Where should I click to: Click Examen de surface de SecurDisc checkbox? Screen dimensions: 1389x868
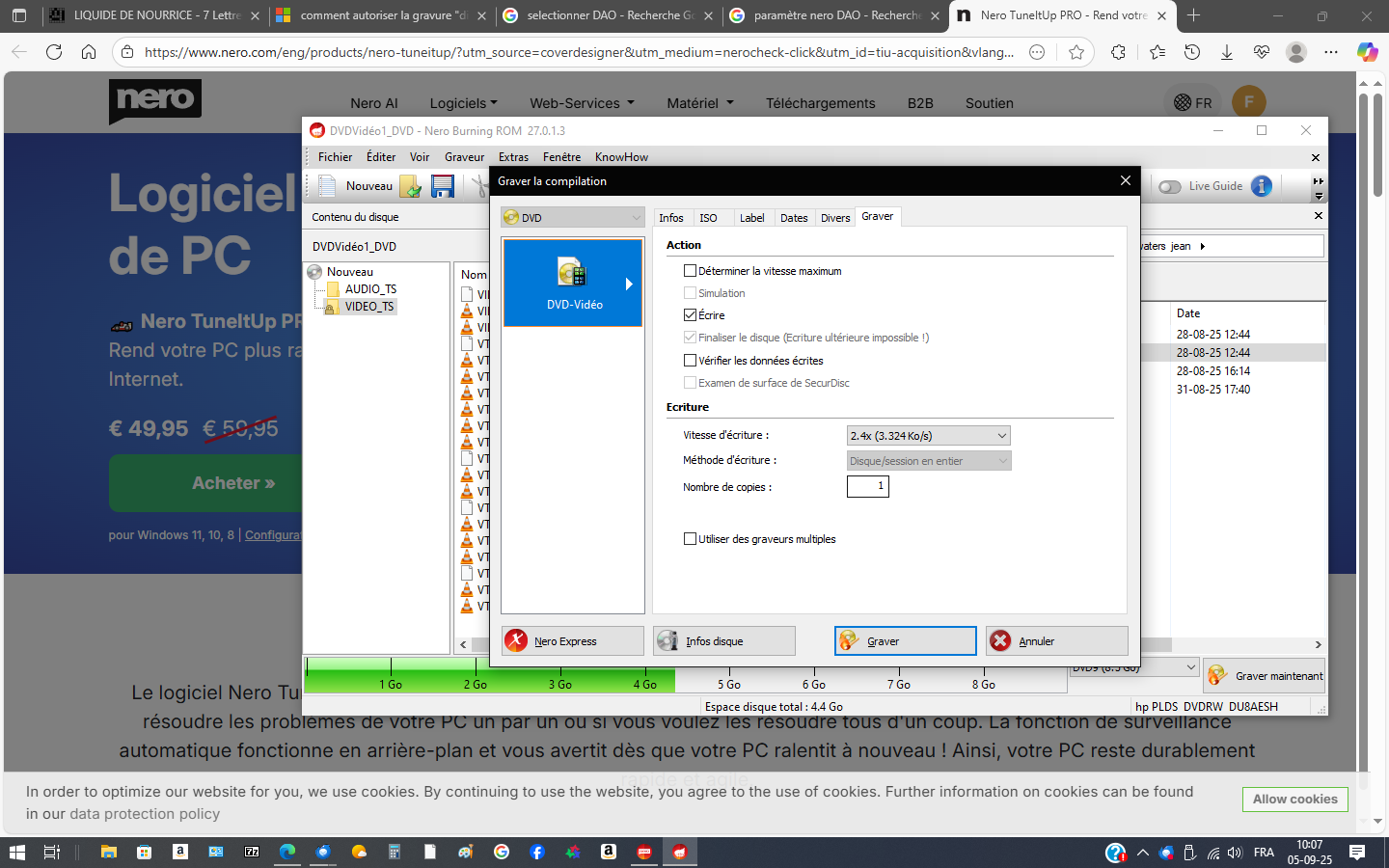pyautogui.click(x=690, y=383)
